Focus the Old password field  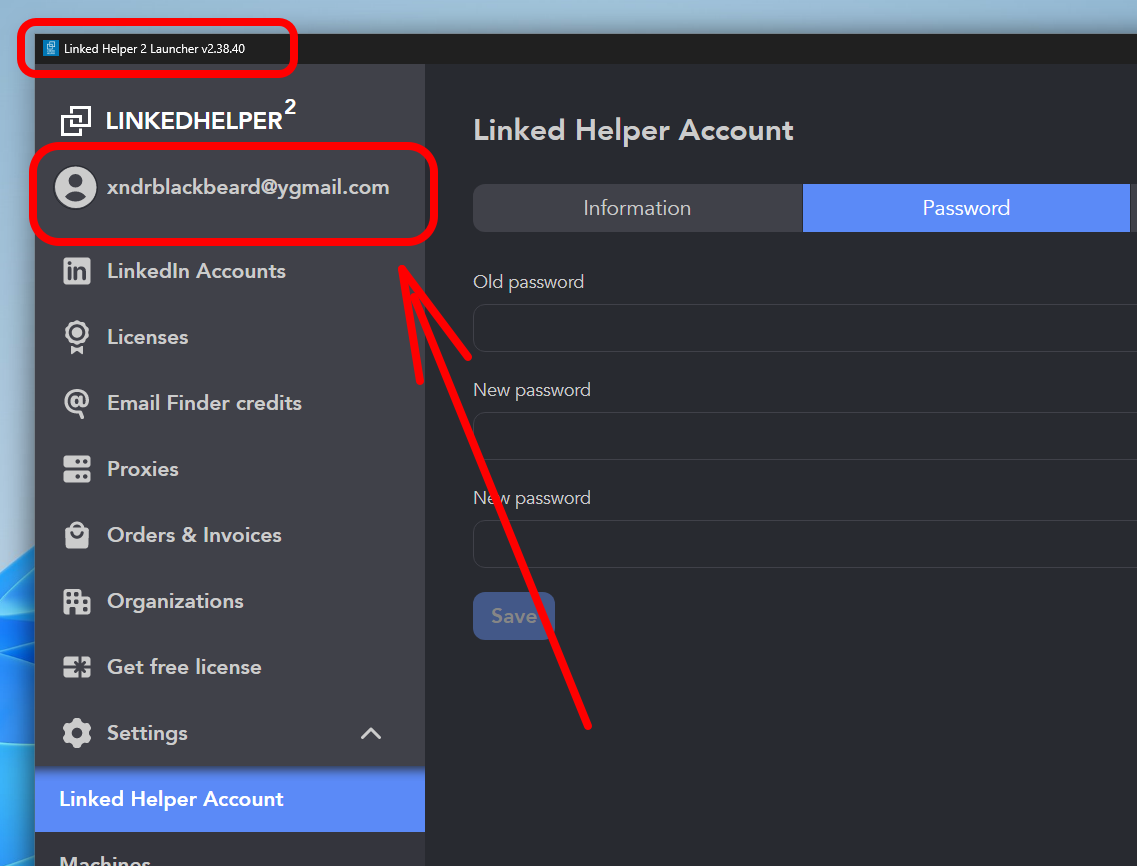[x=805, y=329]
